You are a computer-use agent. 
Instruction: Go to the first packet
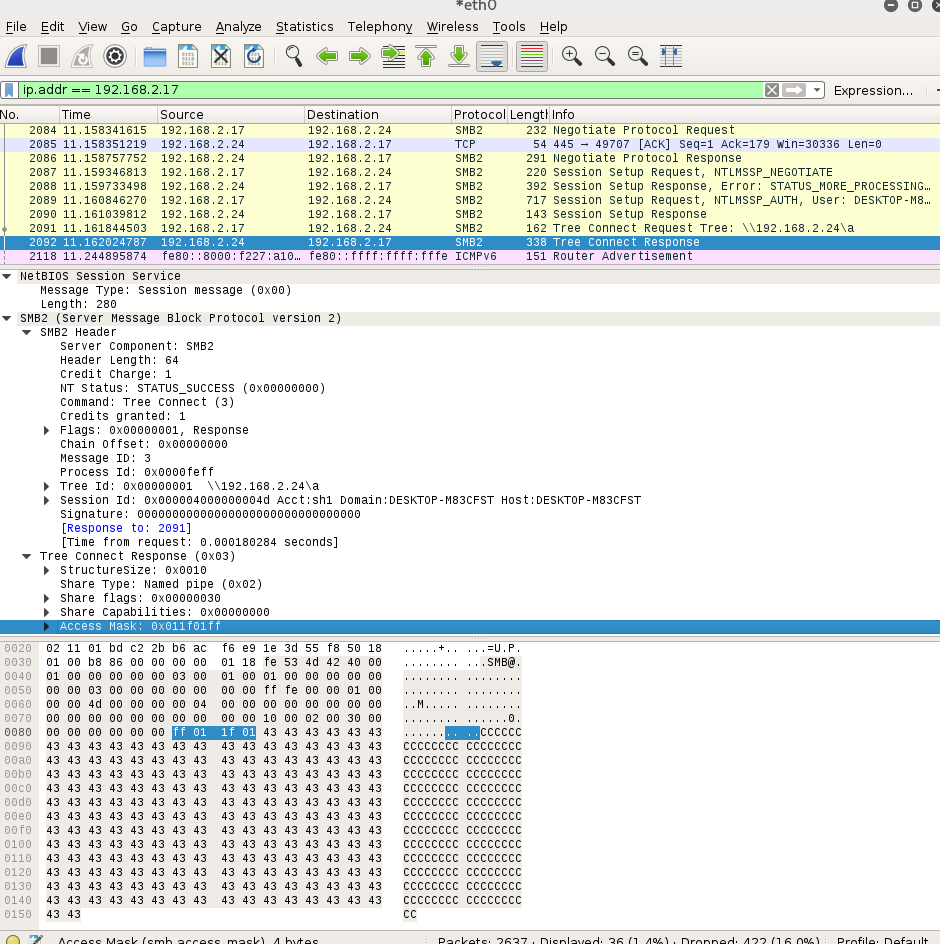point(426,56)
